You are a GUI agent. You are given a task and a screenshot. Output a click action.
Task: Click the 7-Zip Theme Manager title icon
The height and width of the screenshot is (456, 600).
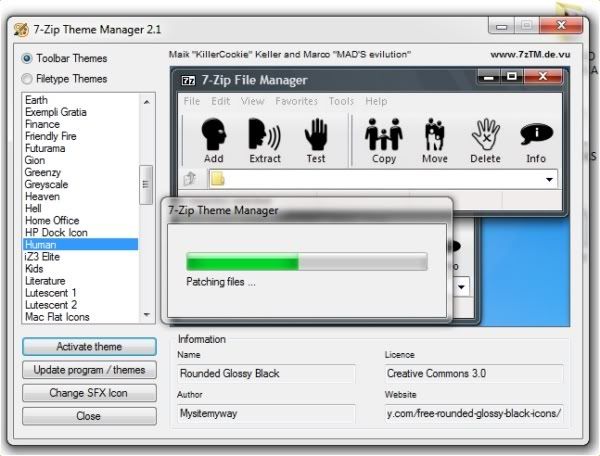pos(21,29)
